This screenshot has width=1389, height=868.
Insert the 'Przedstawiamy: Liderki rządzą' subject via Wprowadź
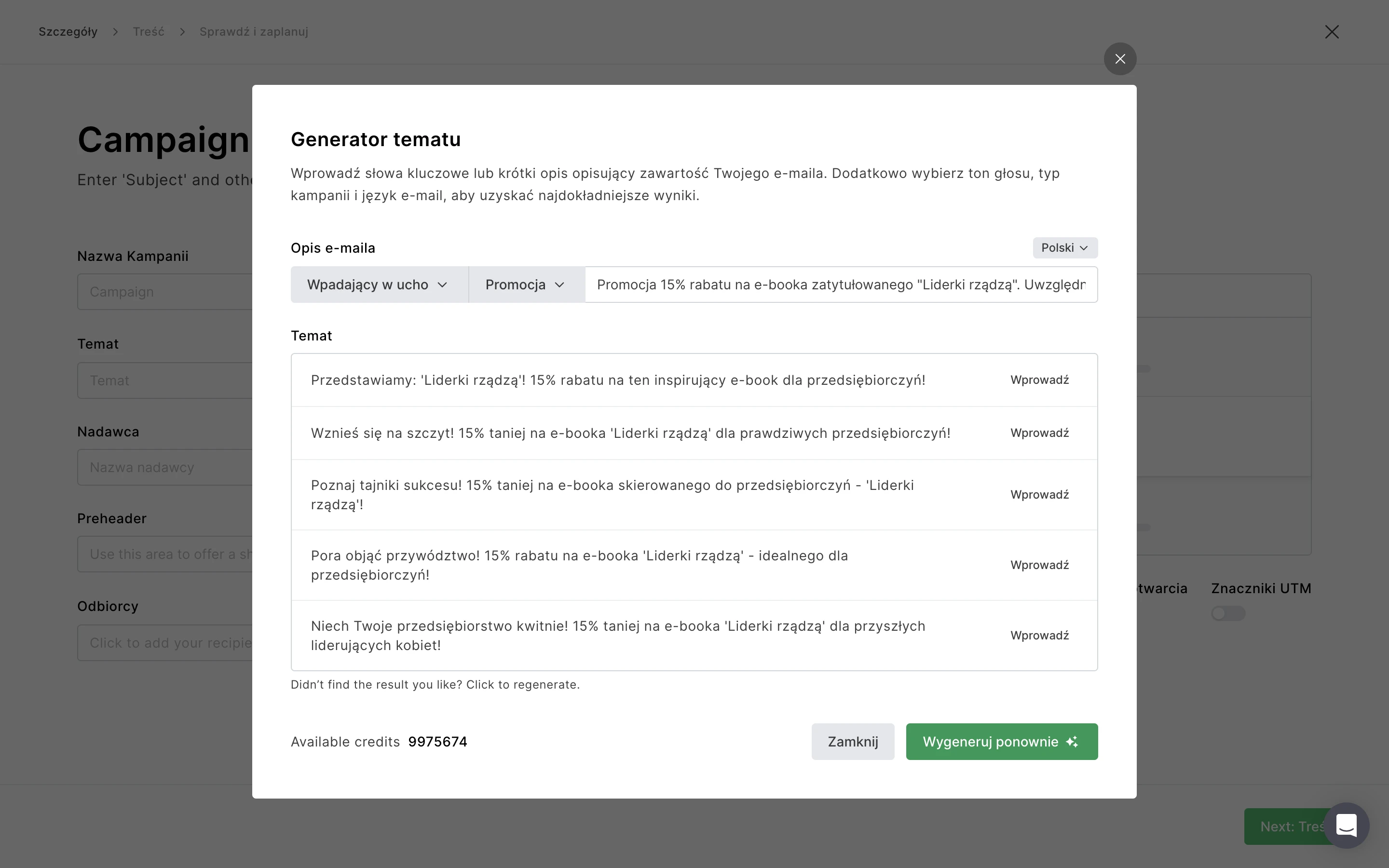1039,380
